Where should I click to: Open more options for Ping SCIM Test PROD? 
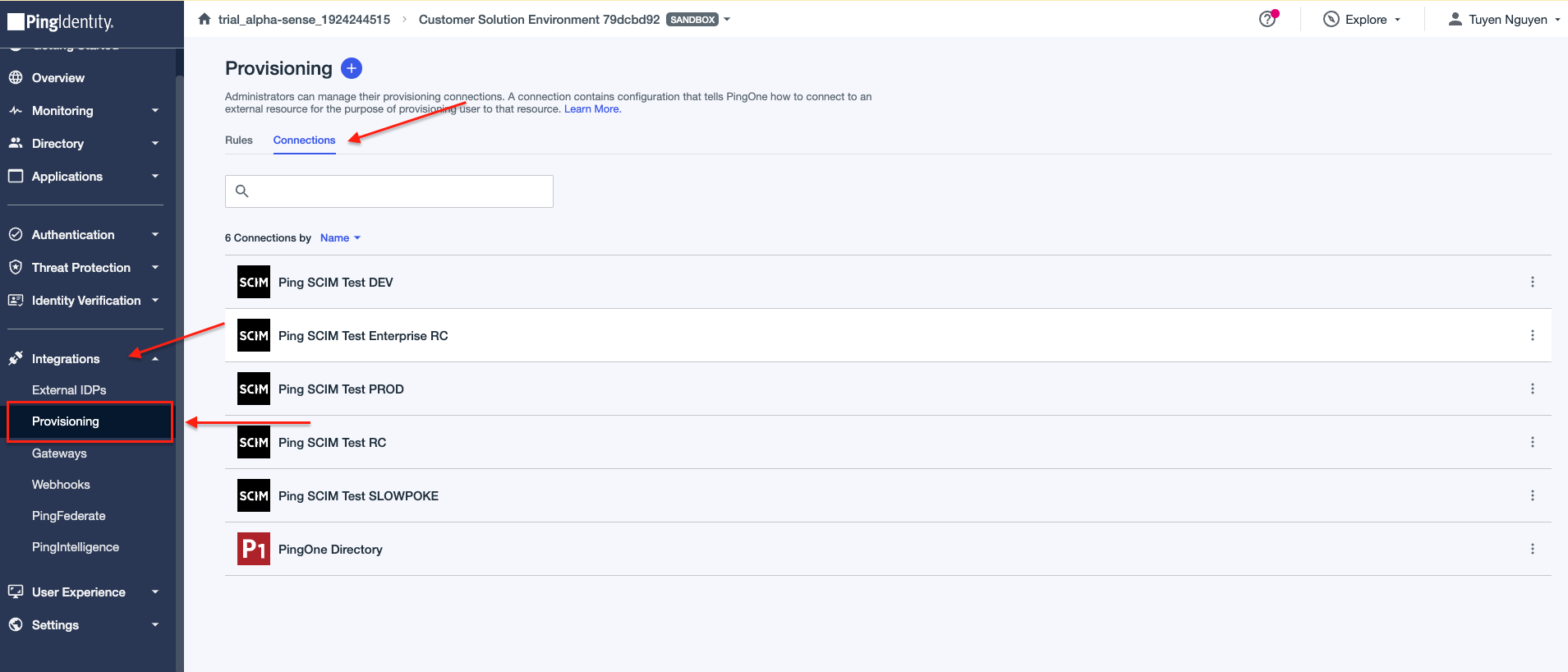pyautogui.click(x=1533, y=389)
